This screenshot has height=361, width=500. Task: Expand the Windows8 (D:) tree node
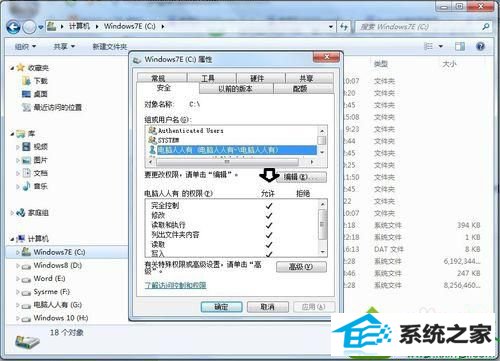[18, 266]
